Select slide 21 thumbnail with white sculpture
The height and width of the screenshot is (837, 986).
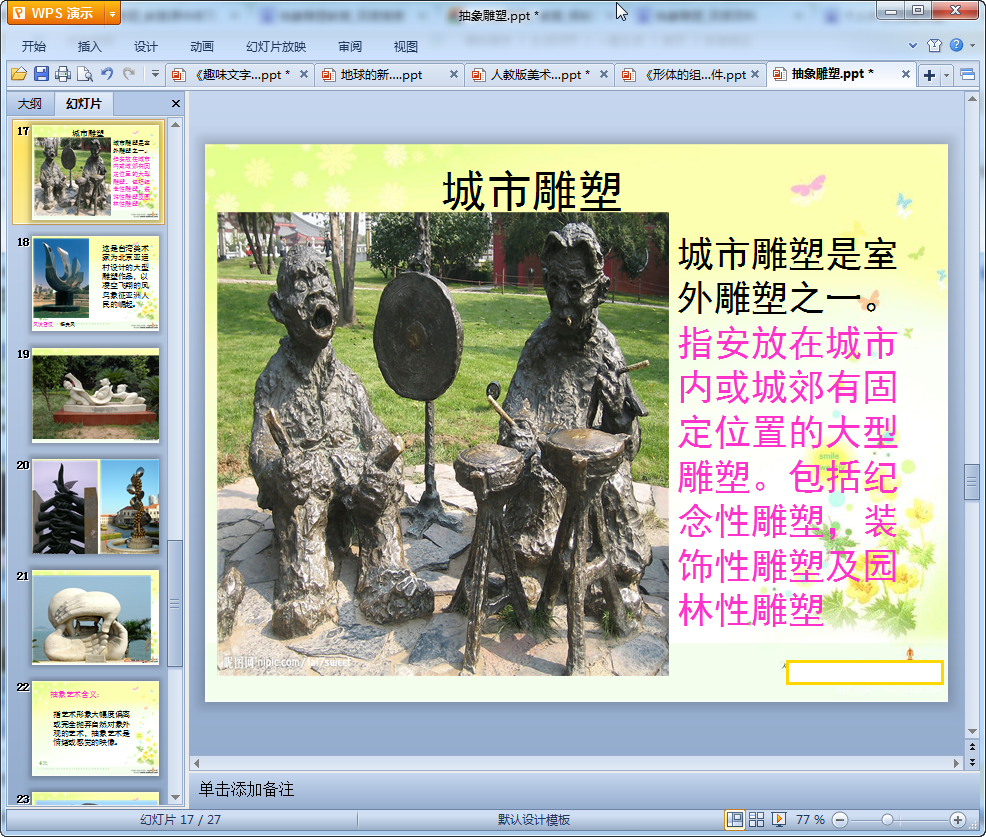[x=96, y=618]
